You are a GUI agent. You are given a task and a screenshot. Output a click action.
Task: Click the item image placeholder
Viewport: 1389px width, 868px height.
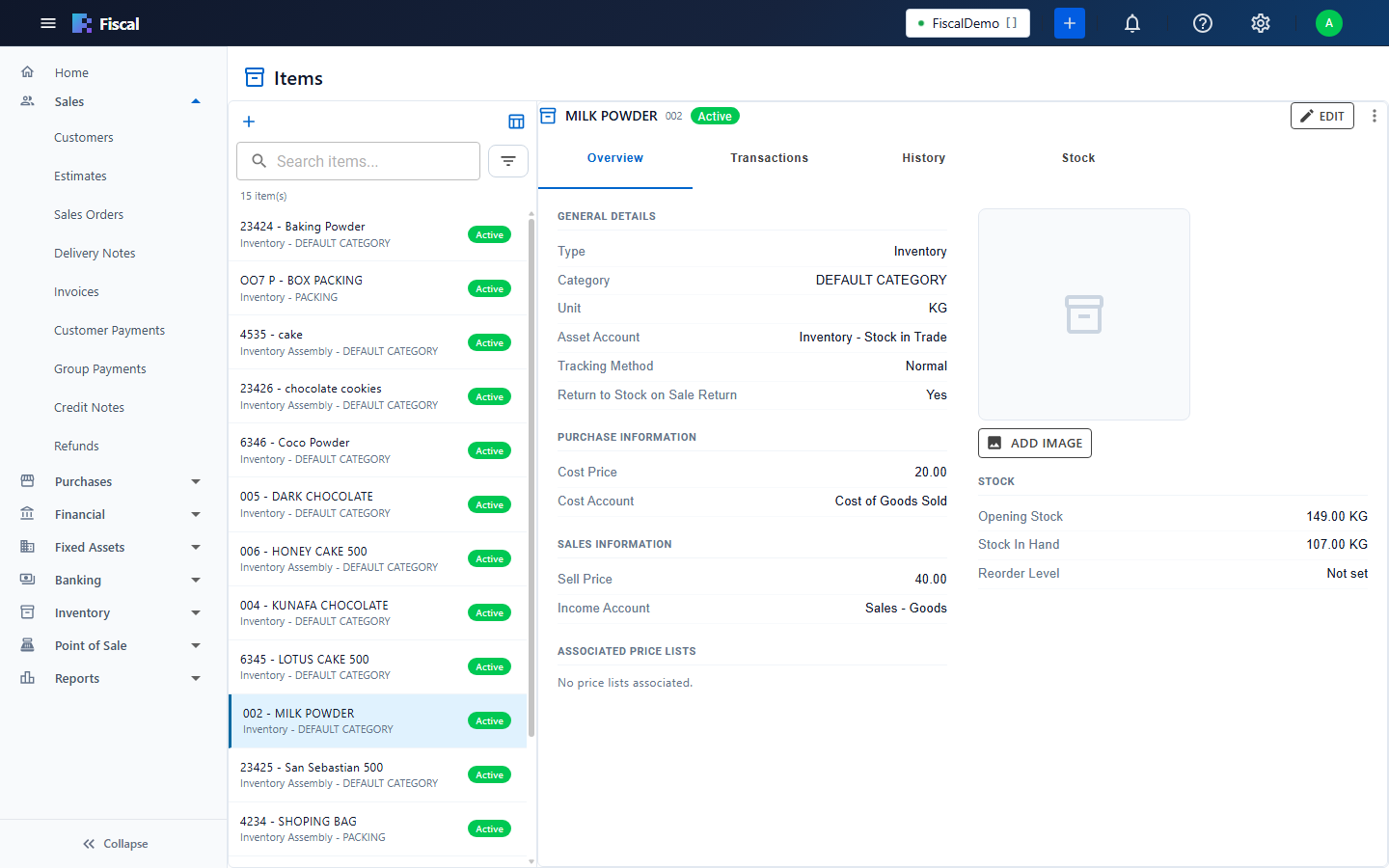pos(1084,314)
